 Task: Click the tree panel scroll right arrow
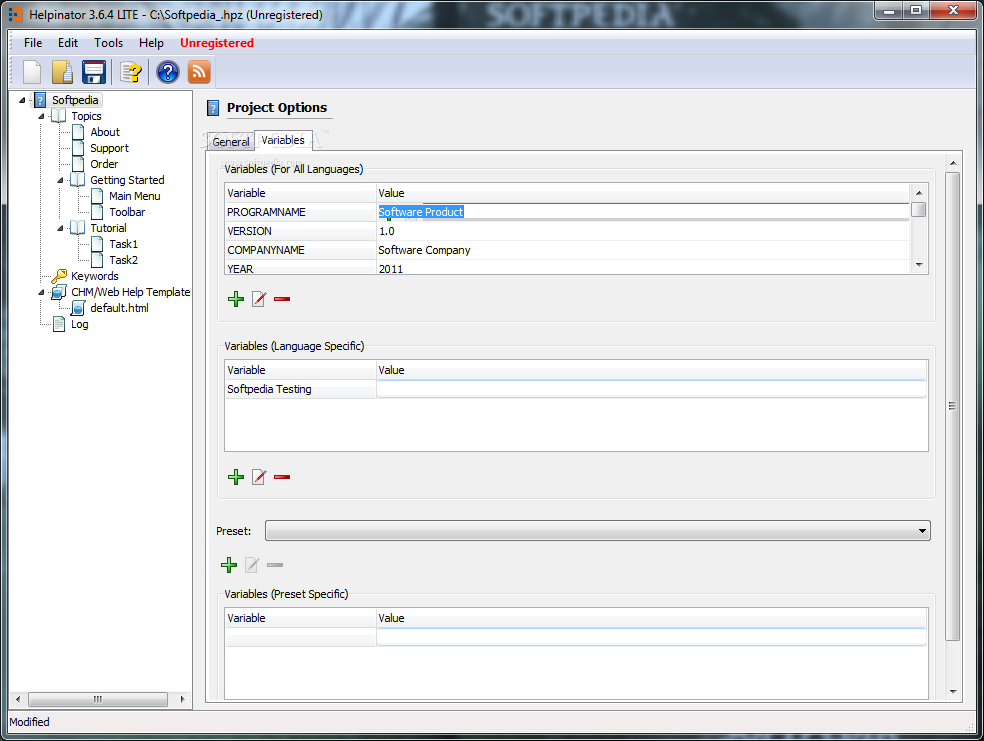[183, 699]
